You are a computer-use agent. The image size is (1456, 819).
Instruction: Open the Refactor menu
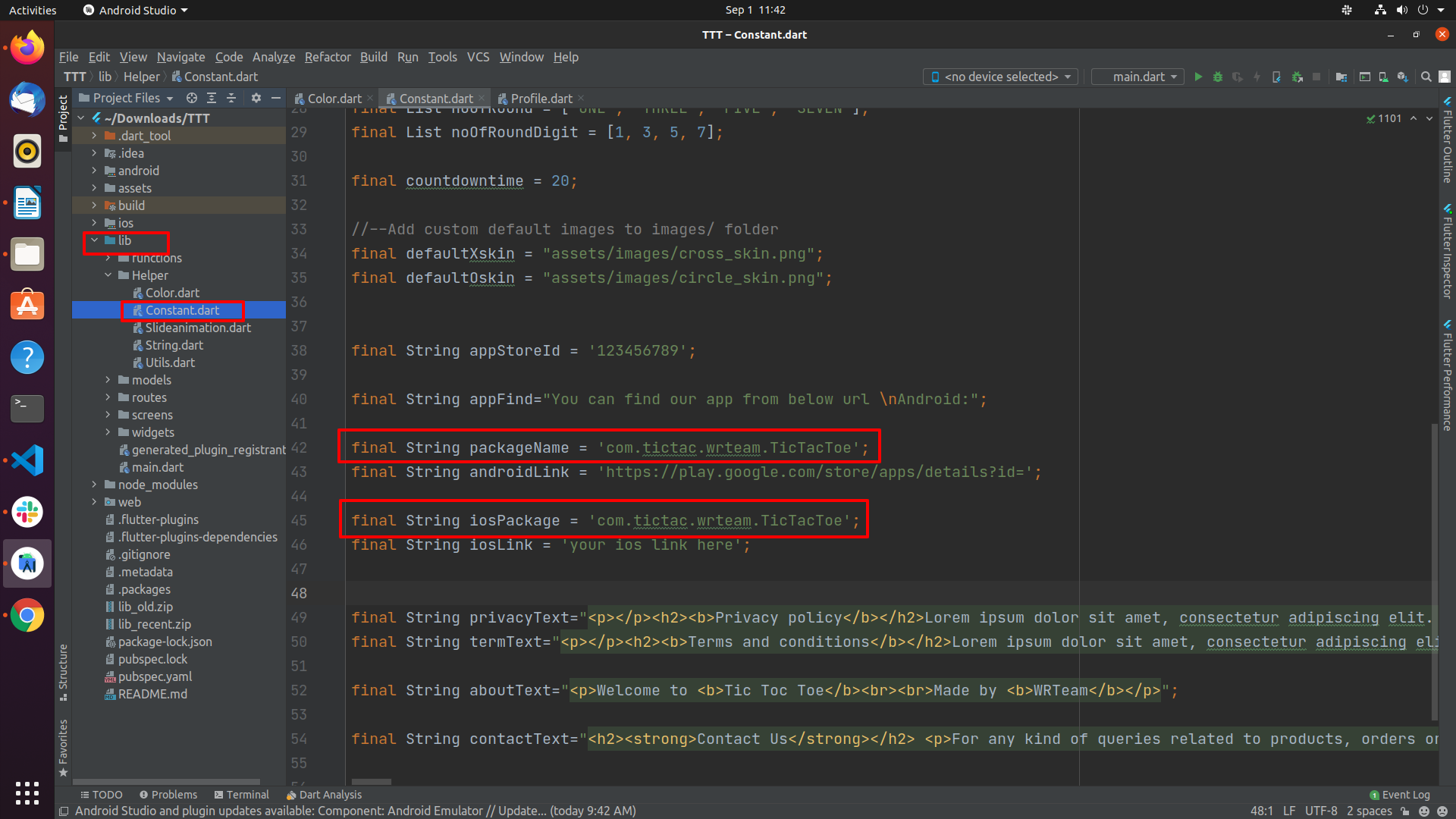tap(328, 57)
